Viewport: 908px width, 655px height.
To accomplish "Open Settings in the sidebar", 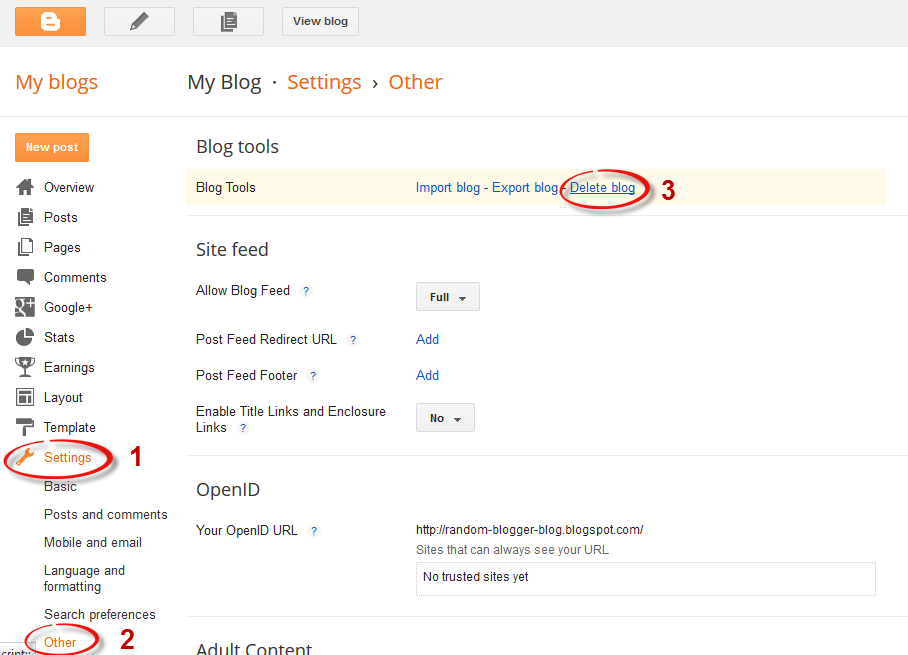I will click(x=67, y=458).
